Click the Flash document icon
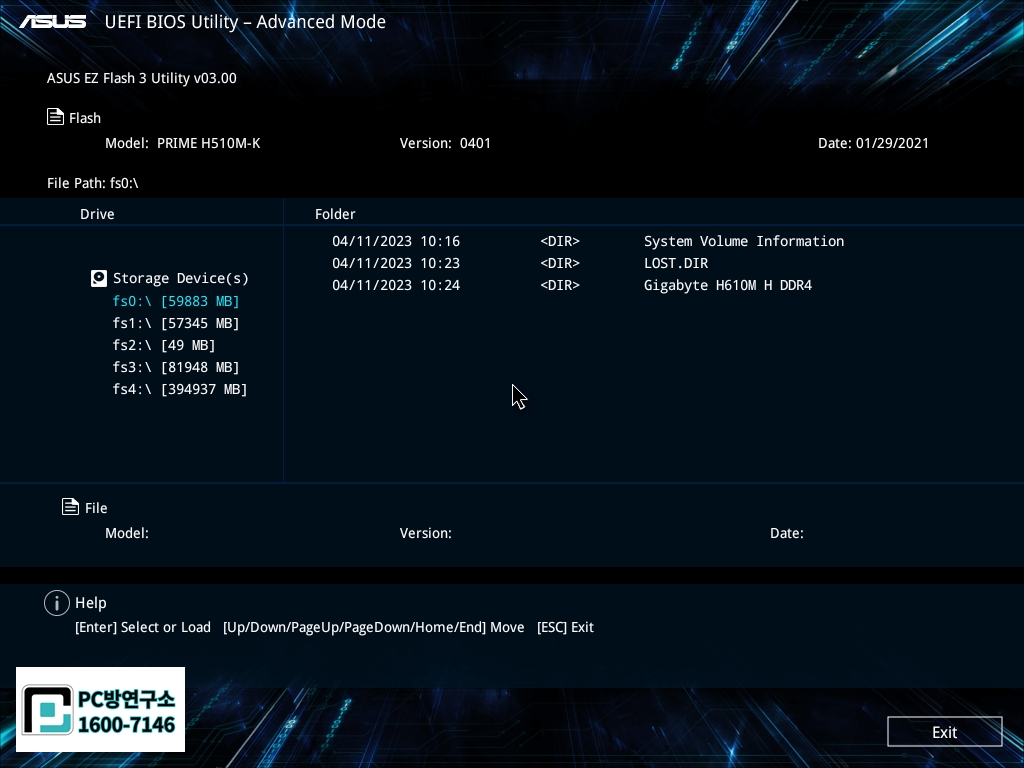Viewport: 1024px width, 768px height. click(x=56, y=117)
